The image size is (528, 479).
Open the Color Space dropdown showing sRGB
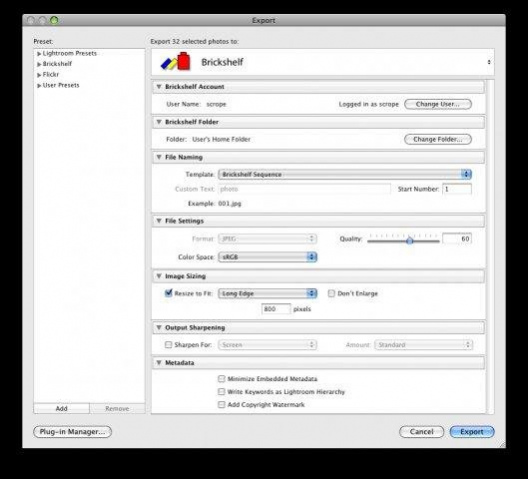(x=267, y=257)
